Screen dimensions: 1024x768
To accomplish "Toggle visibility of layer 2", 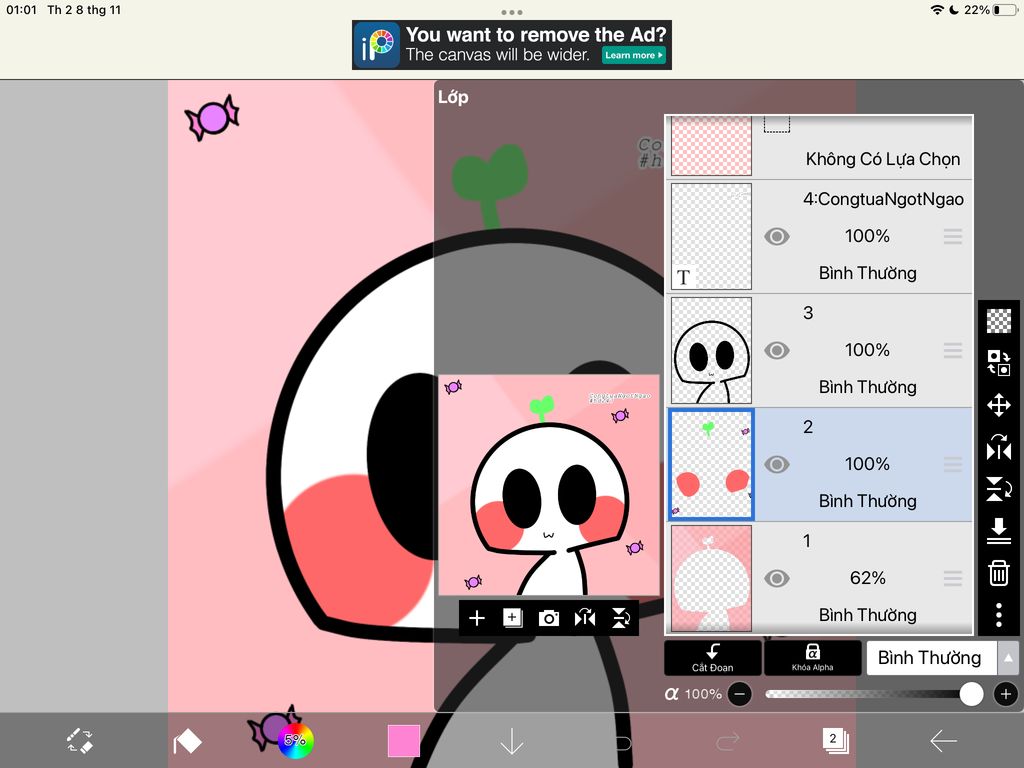I will 776,464.
